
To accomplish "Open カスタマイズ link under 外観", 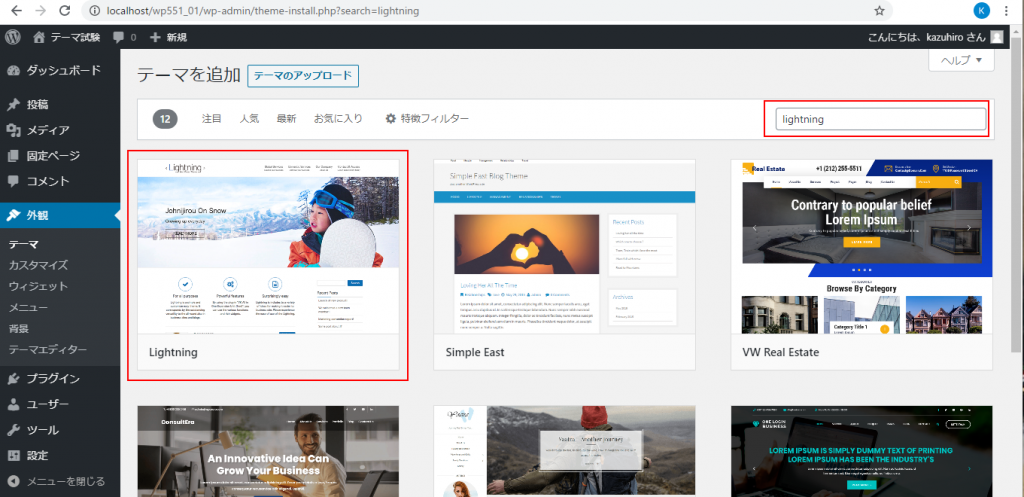I will 38,265.
